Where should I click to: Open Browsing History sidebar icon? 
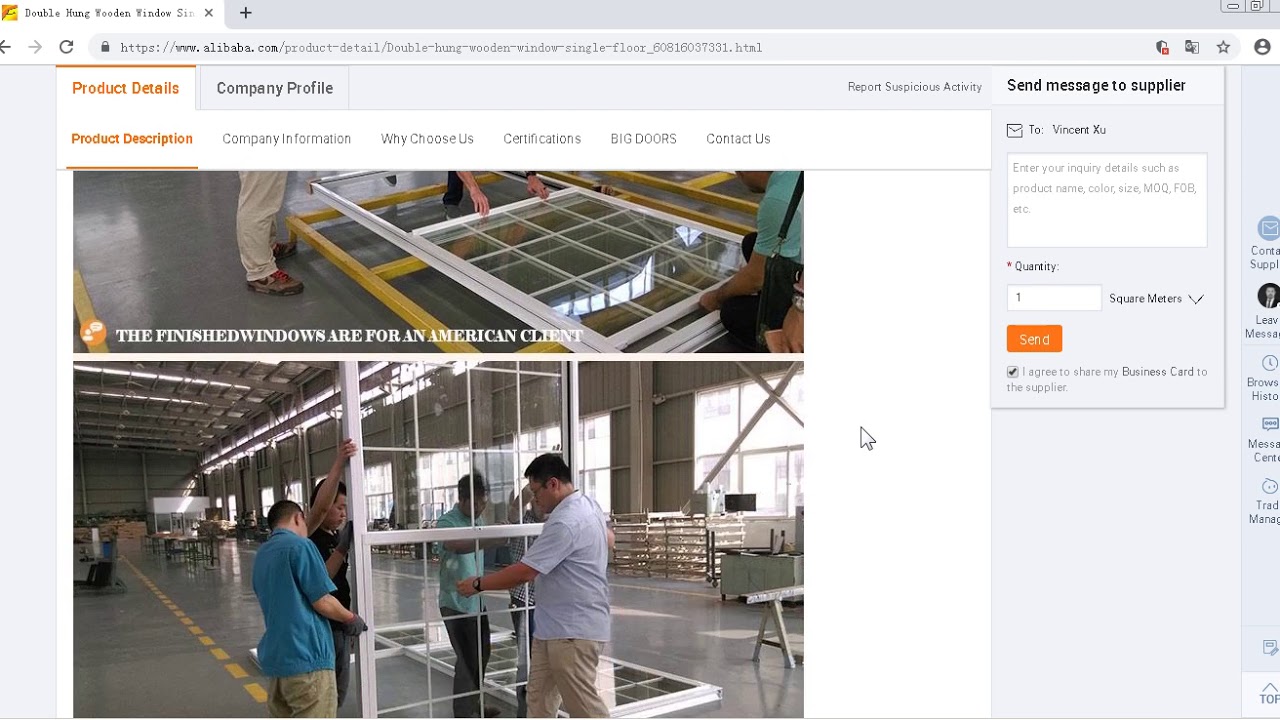tap(1266, 377)
